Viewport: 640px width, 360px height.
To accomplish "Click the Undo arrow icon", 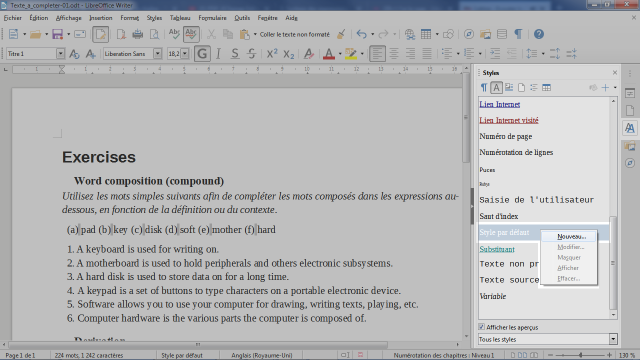I will 361,34.
